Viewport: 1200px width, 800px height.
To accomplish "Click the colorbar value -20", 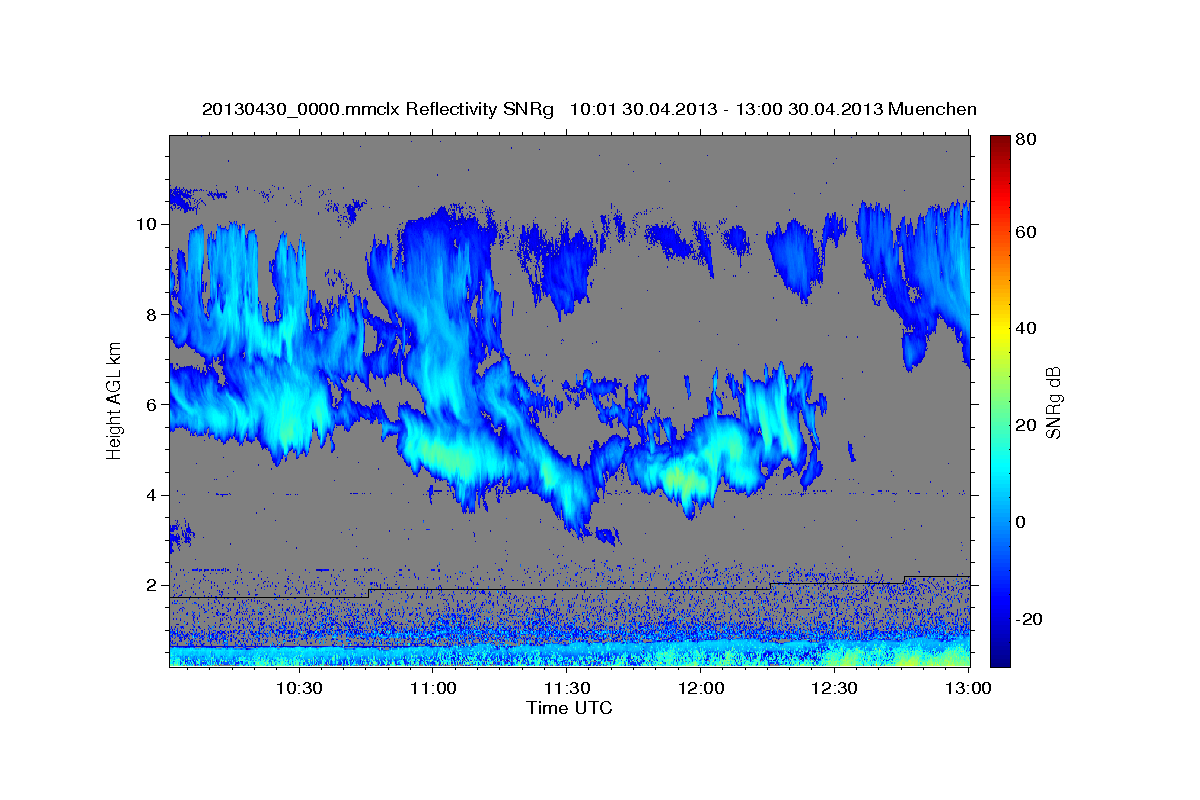I will coord(1029,619).
